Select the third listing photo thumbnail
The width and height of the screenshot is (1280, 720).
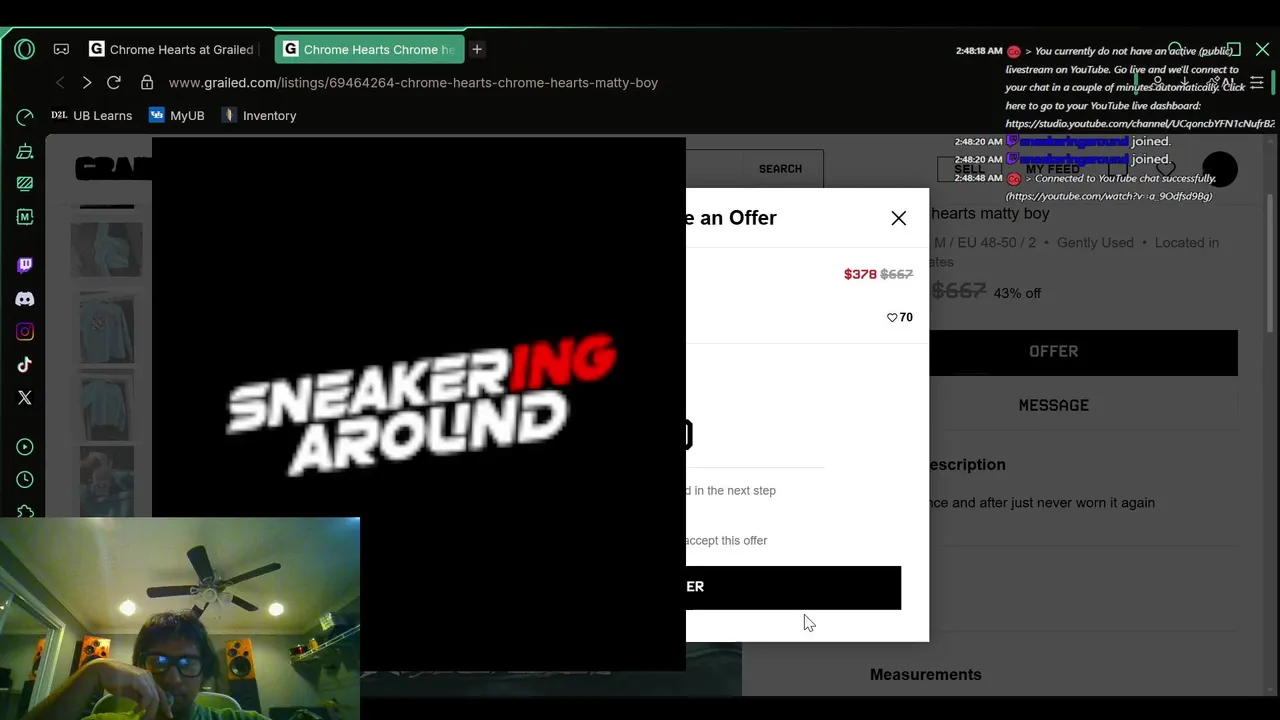[106, 405]
